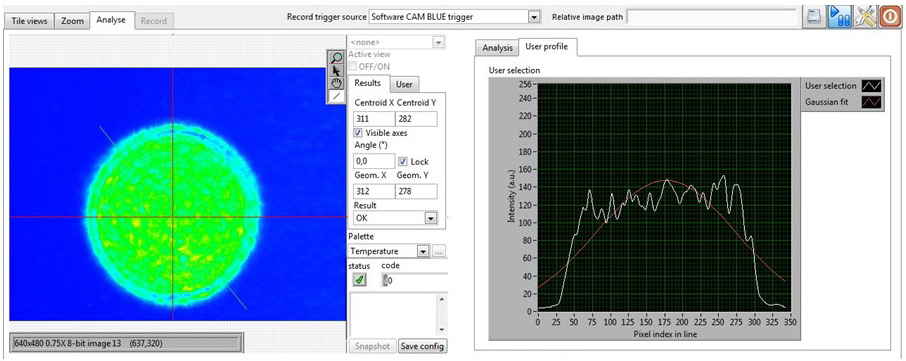The height and width of the screenshot is (361, 906).
Task: Select the line profile drawing tool
Action: [x=337, y=96]
